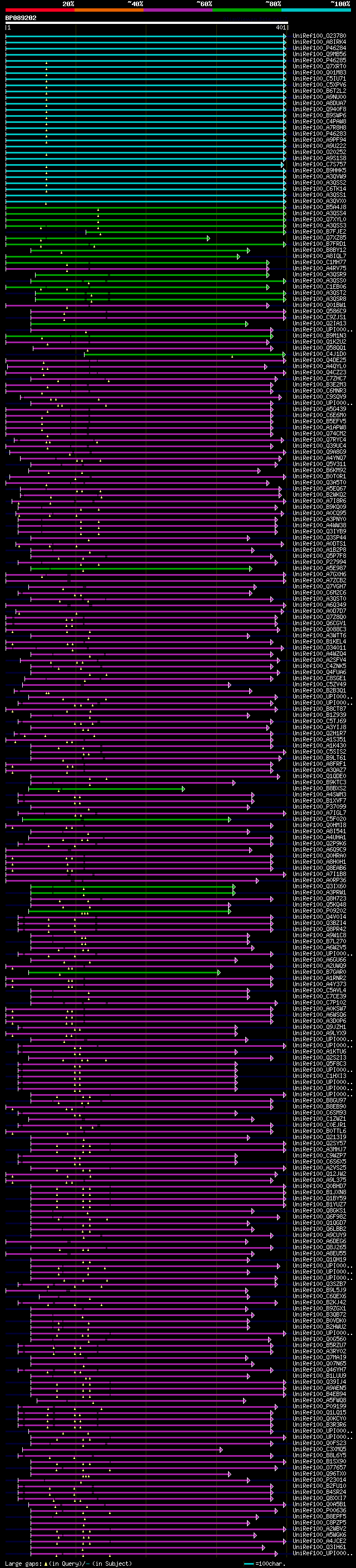Select hit UniRef100_Q586C9
This screenshot has width=356, height=1568.
[x=319, y=311]
